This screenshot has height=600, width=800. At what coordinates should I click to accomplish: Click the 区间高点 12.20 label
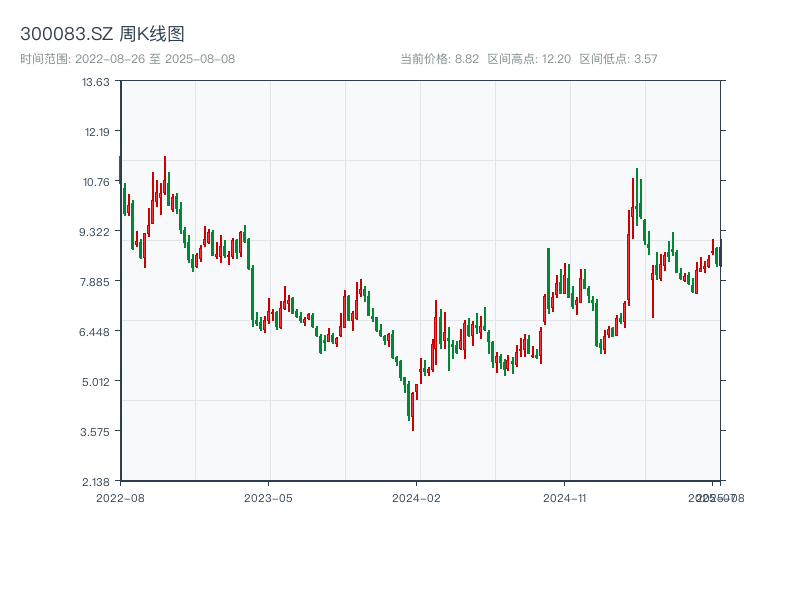coord(529,59)
